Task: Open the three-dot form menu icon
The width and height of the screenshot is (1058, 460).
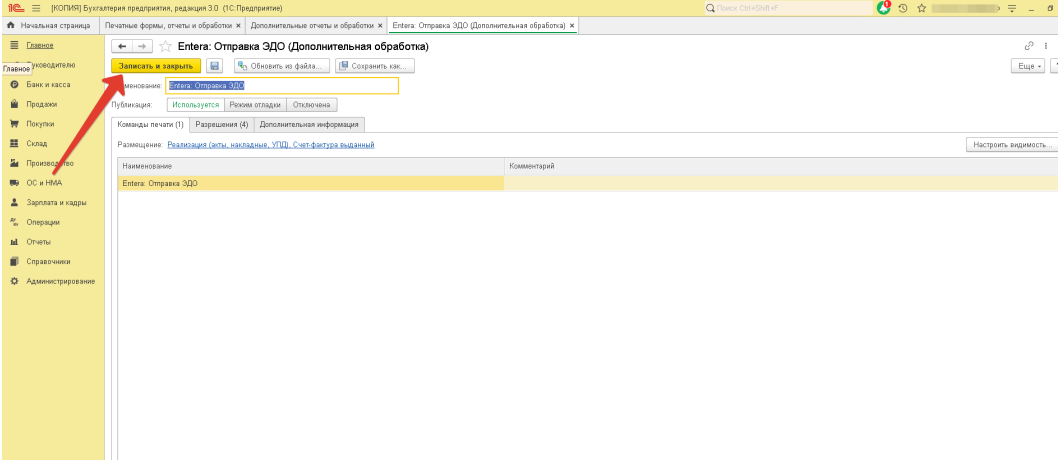Action: pos(1046,46)
